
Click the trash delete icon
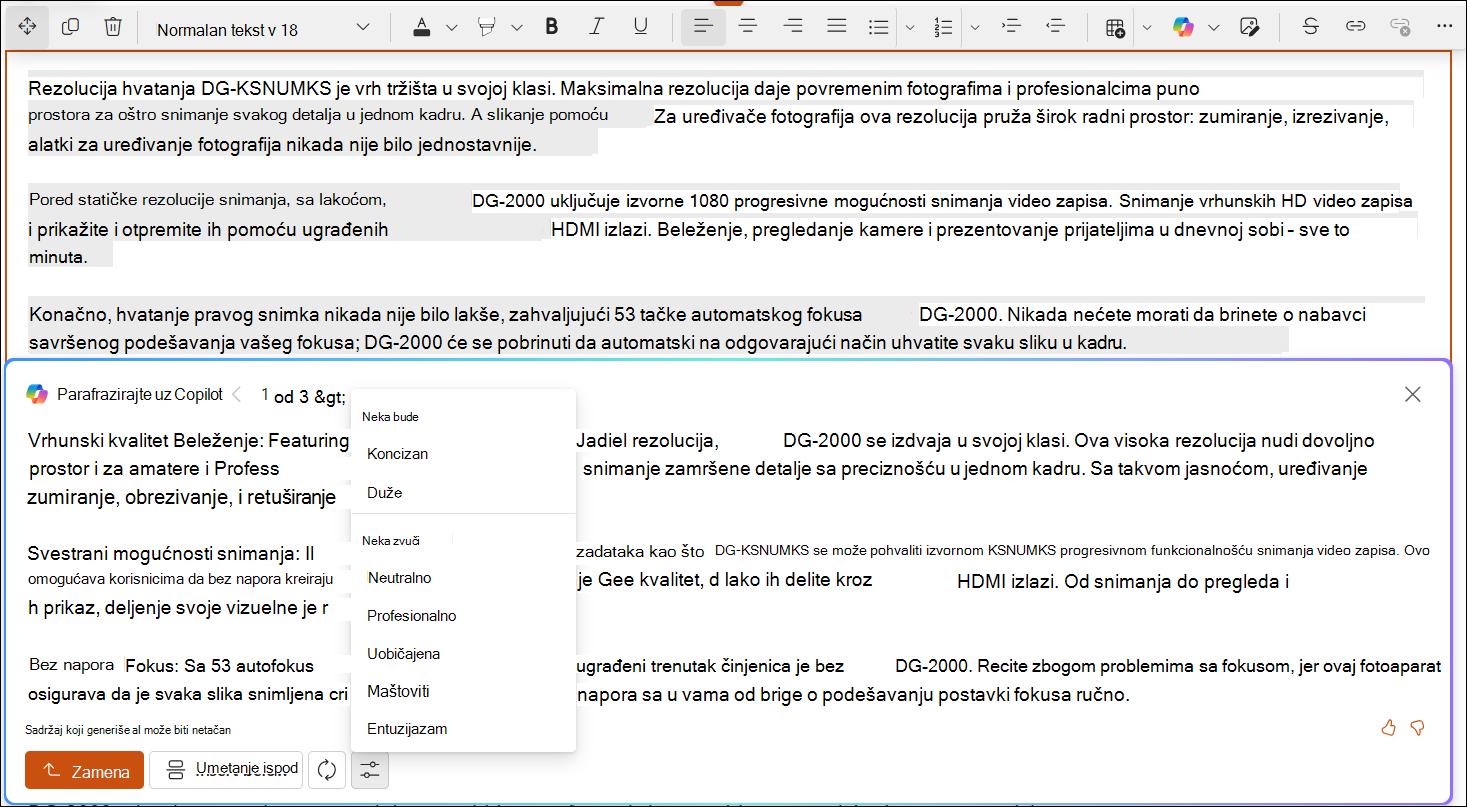113,27
